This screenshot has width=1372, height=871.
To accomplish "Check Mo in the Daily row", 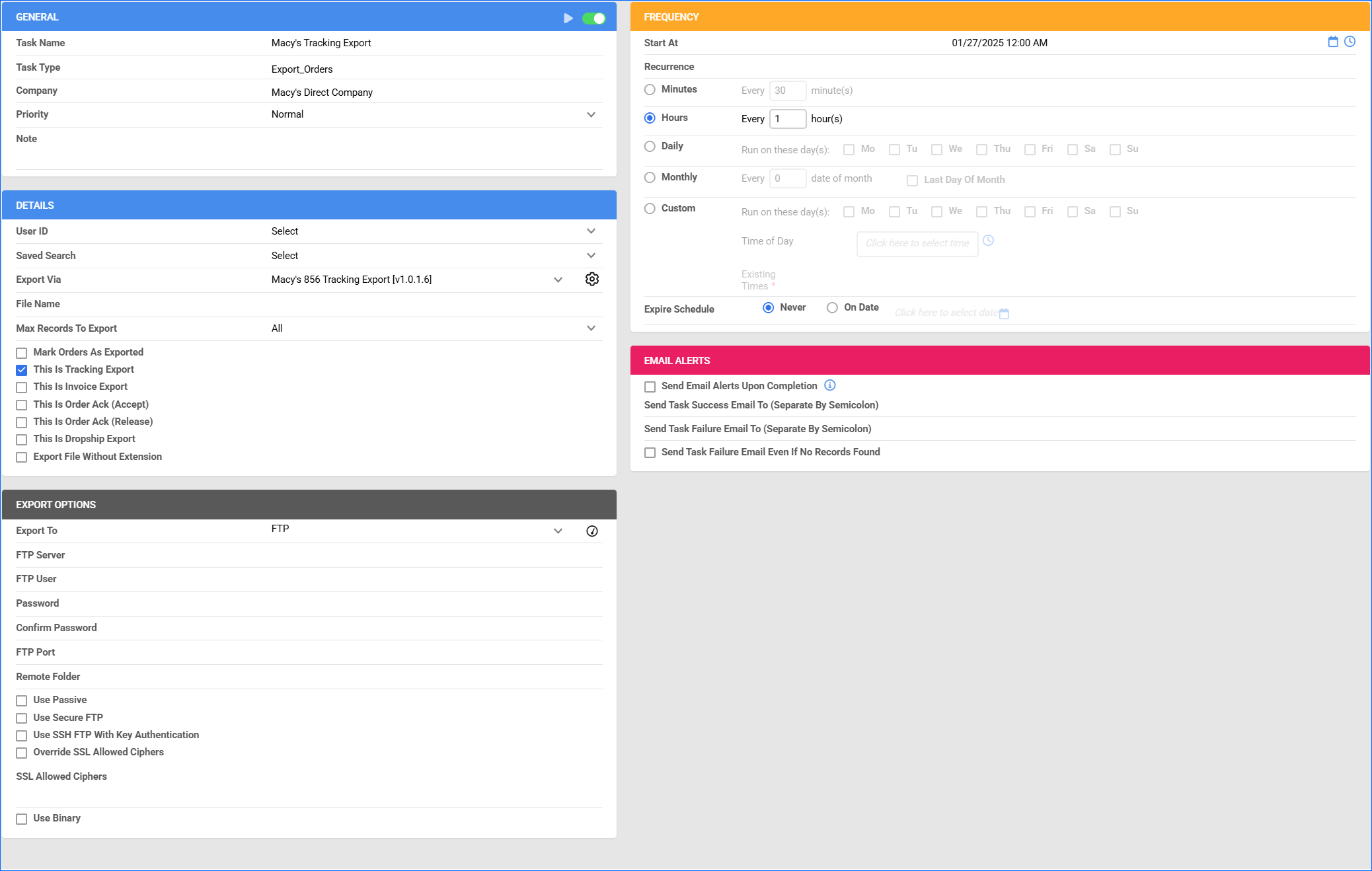I will tap(849, 150).
